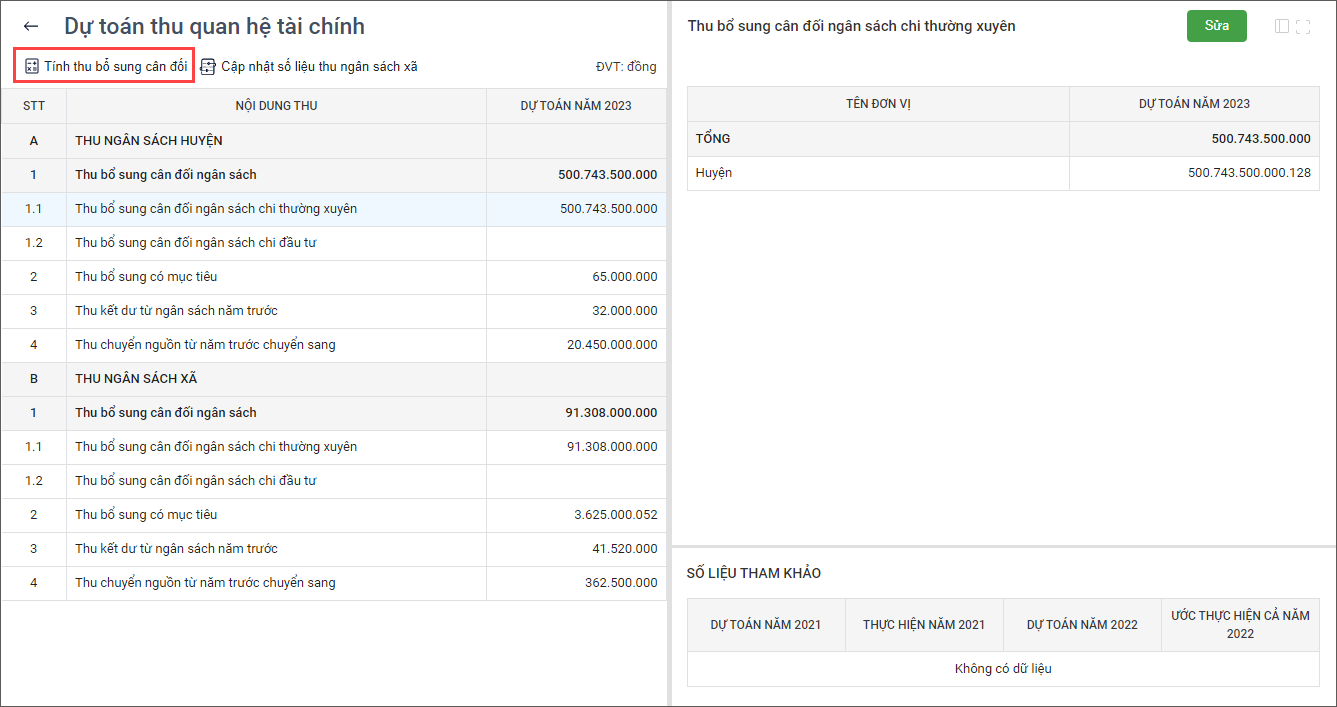Select huyện row 1.1 chi thường xuyên

point(216,209)
